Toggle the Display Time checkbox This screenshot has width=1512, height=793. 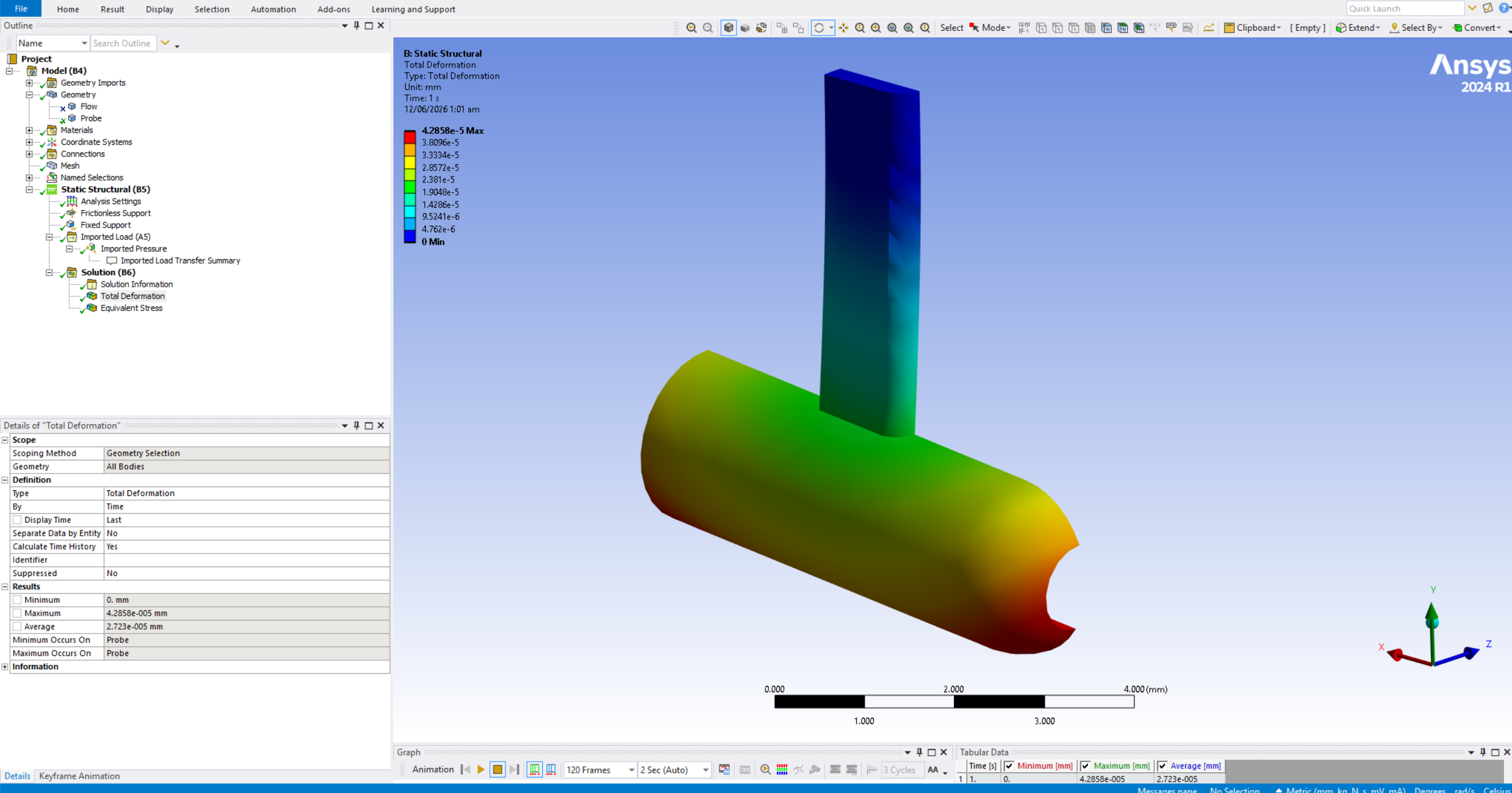coord(17,520)
